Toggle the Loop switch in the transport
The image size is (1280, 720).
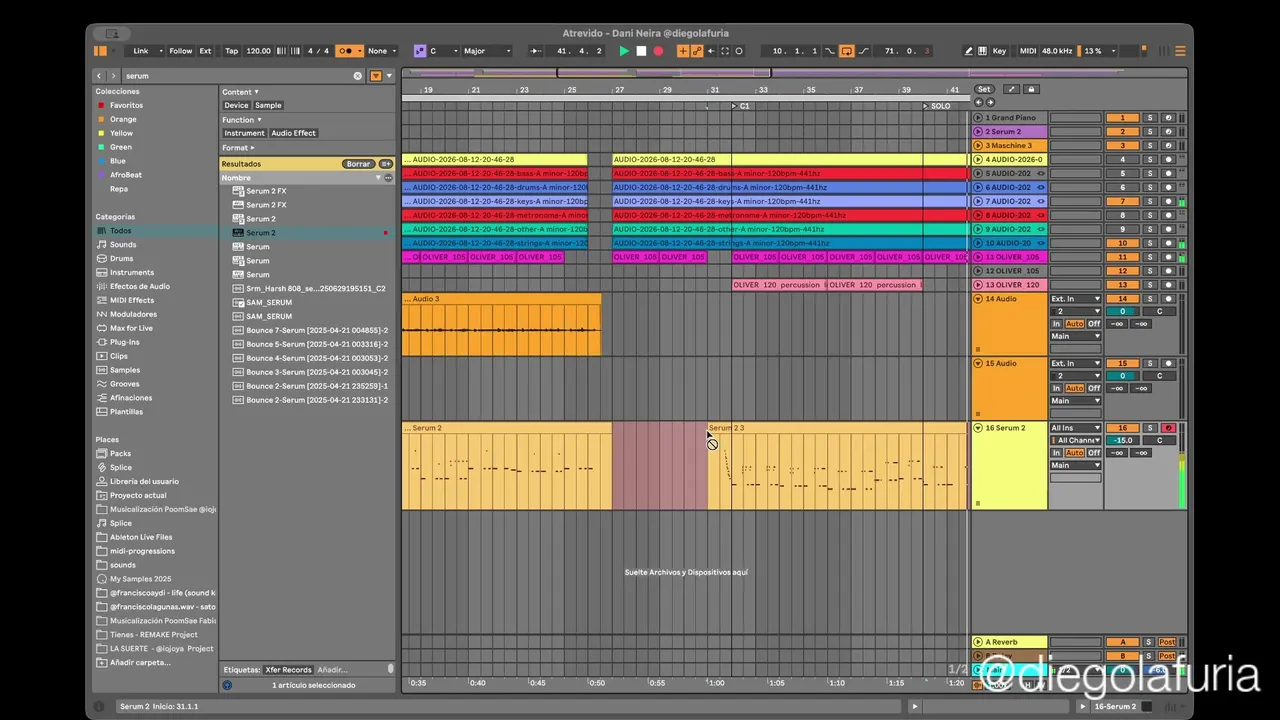[847, 51]
